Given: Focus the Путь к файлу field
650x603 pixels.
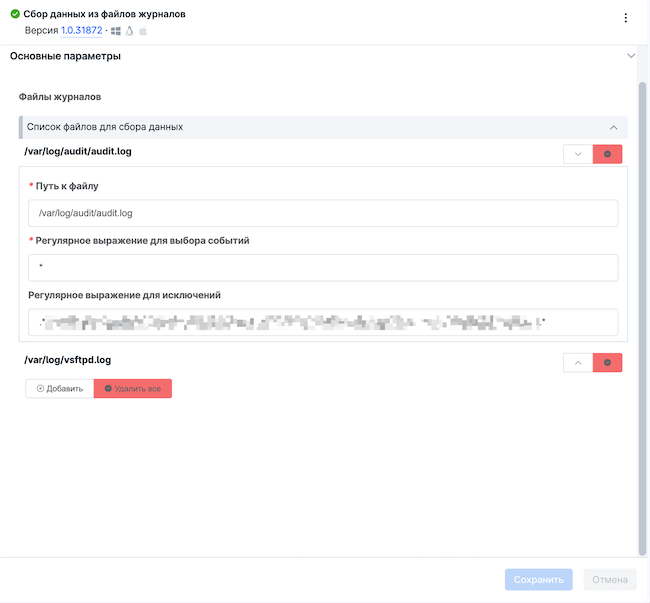Looking at the screenshot, I should tap(323, 213).
